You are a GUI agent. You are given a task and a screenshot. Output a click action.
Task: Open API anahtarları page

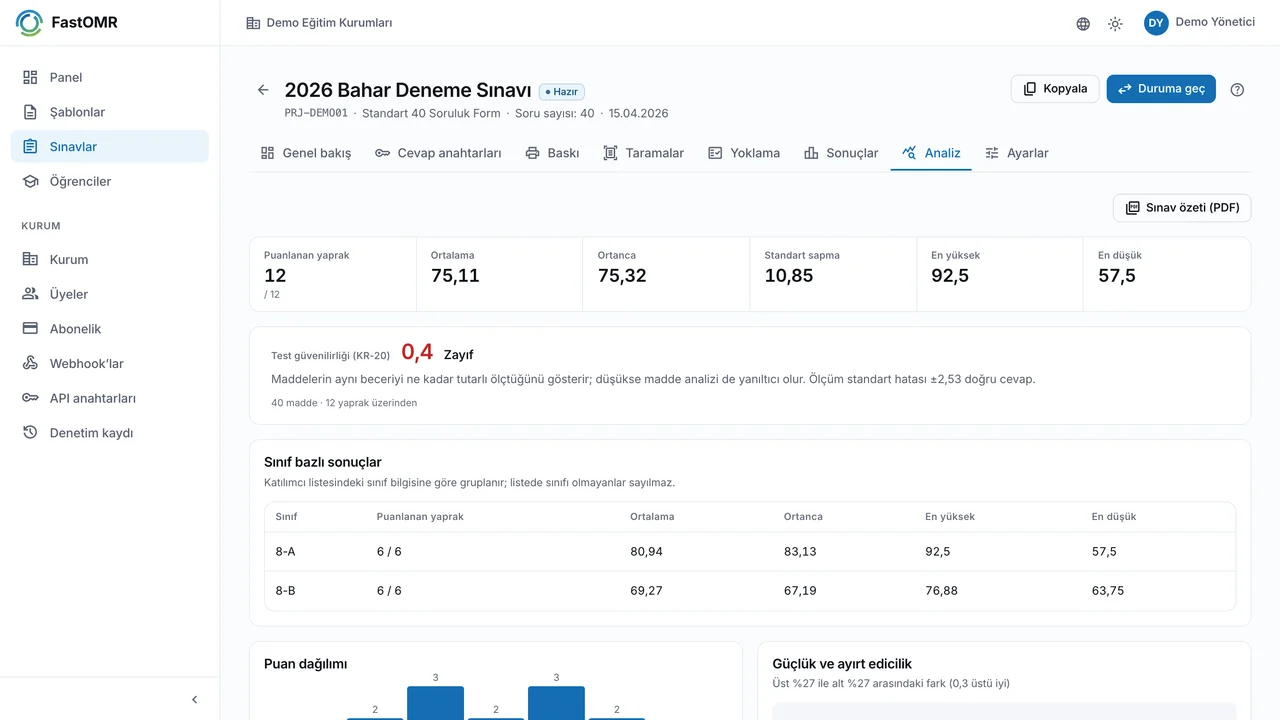(110, 398)
